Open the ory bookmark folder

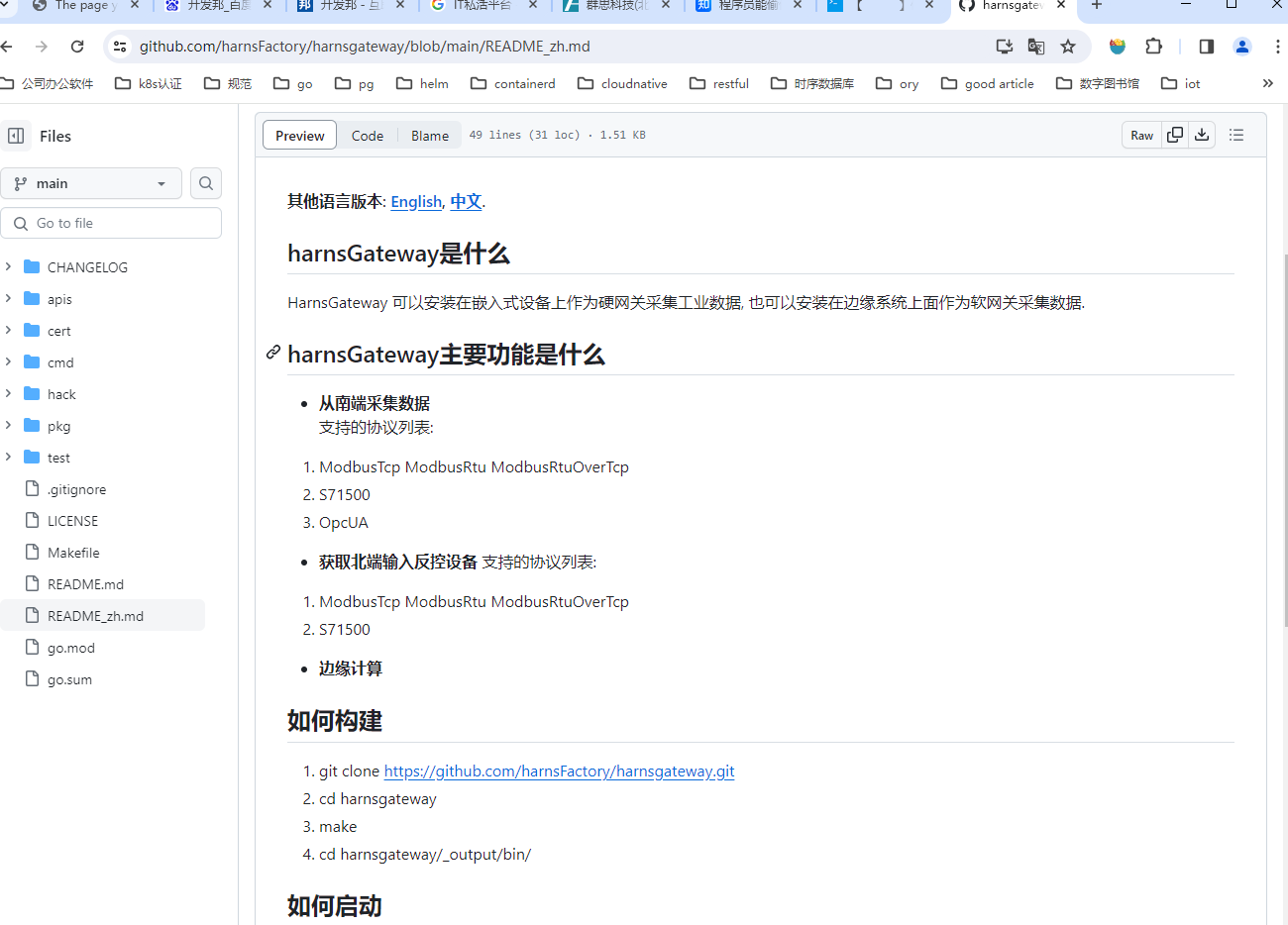coord(898,83)
